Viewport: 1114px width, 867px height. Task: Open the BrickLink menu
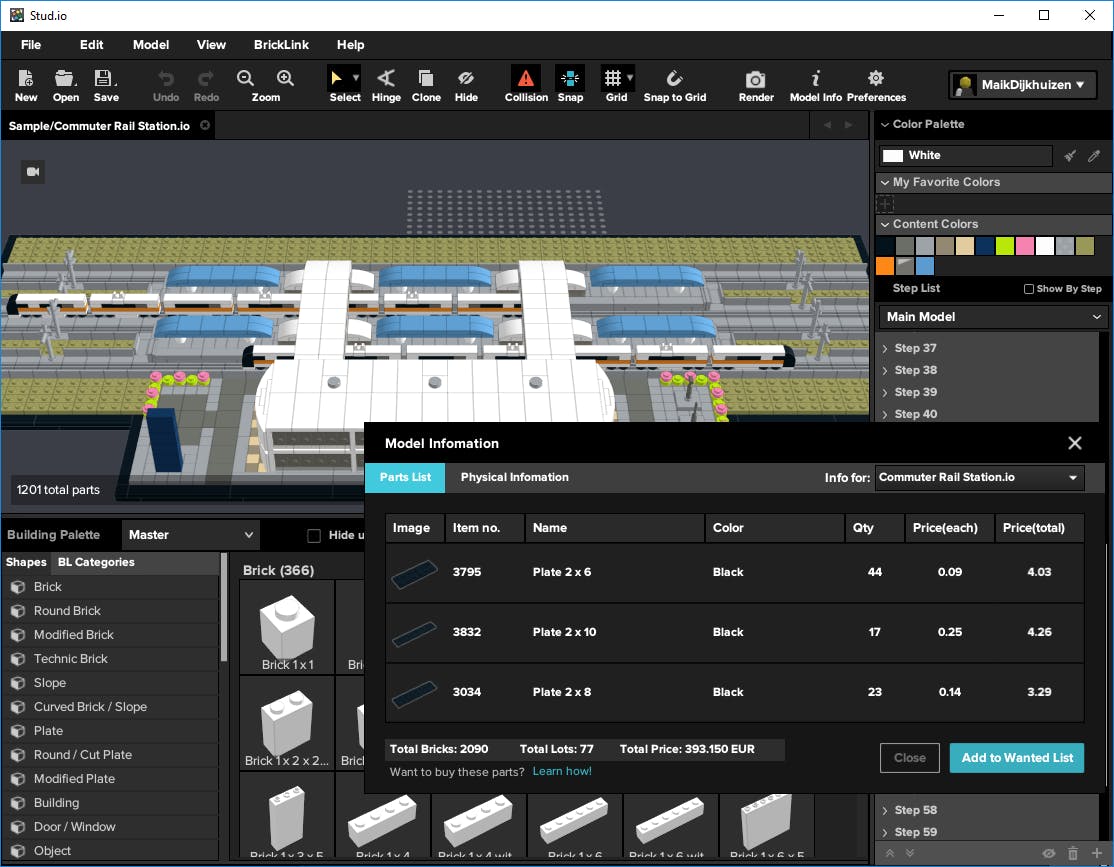[x=281, y=45]
